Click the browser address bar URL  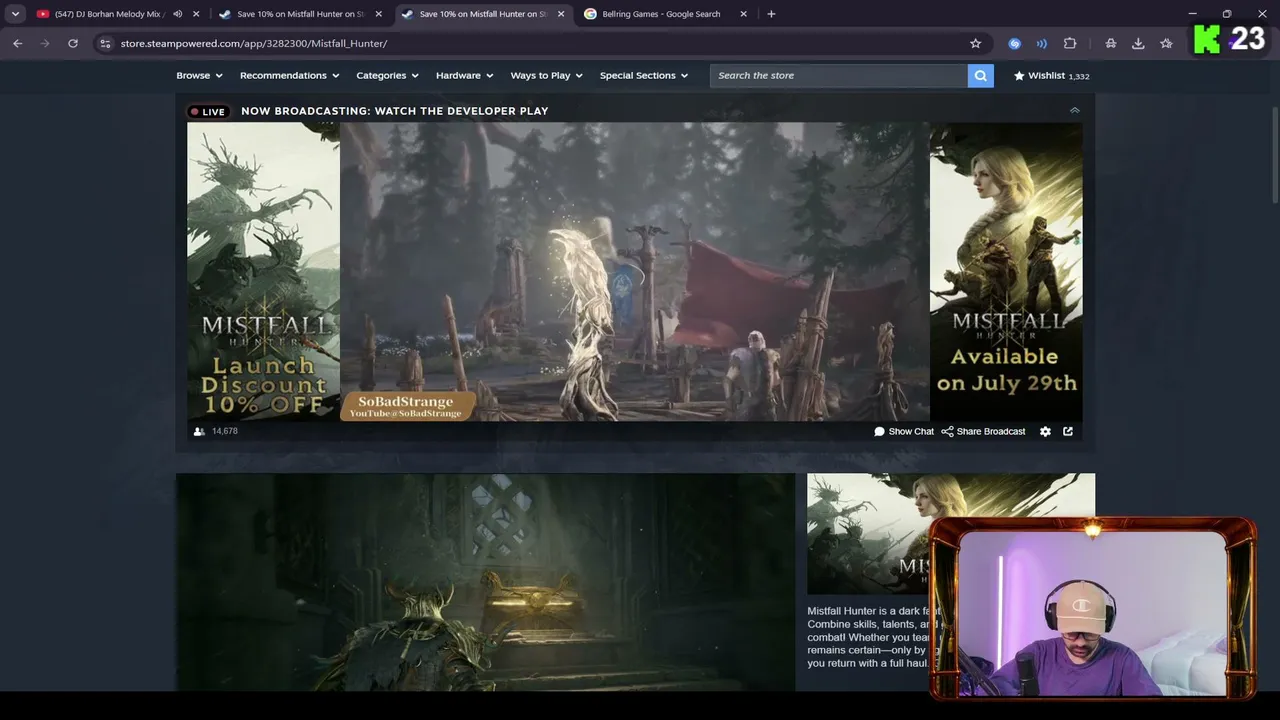254,43
